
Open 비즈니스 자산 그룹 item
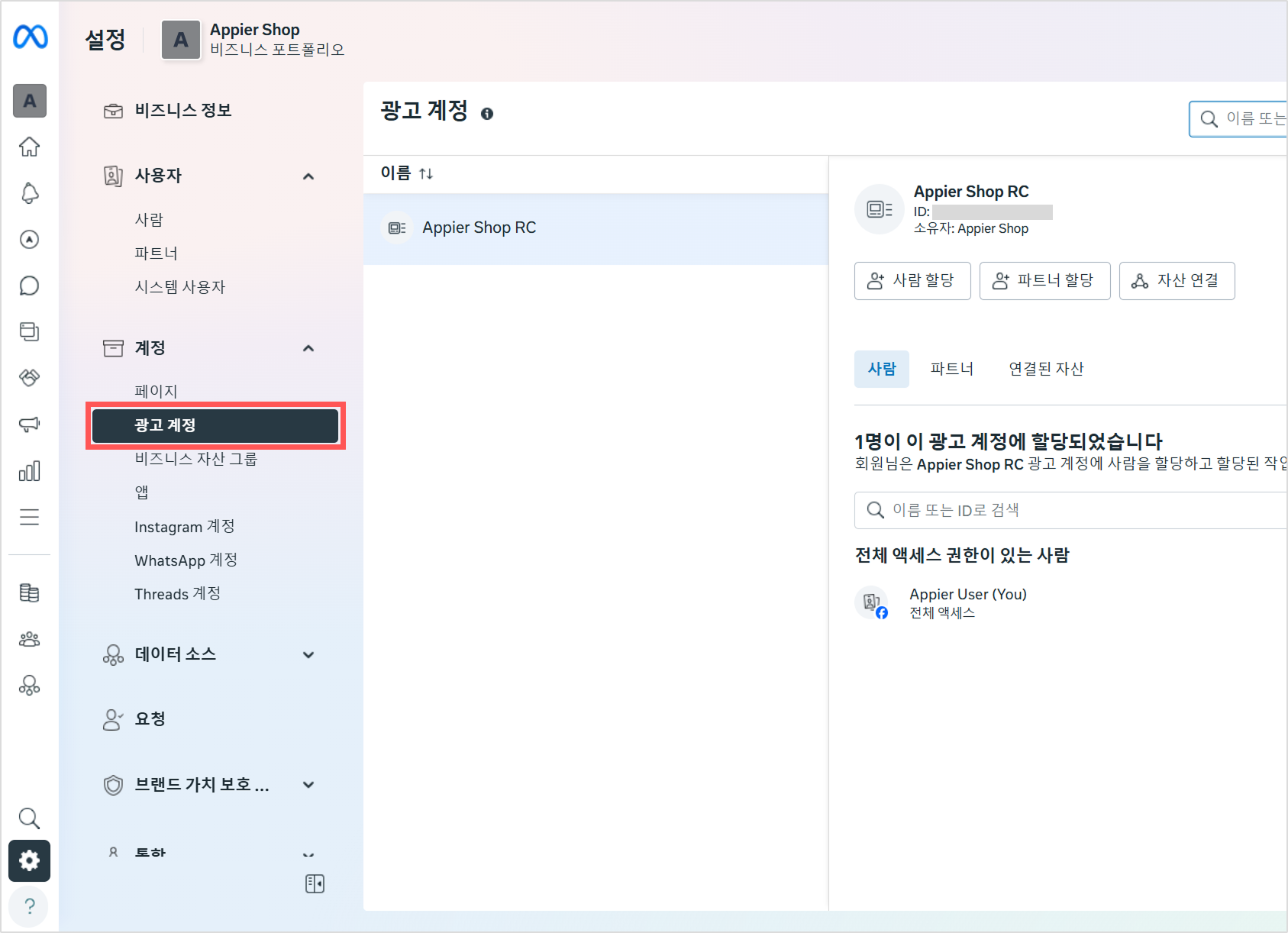click(196, 459)
